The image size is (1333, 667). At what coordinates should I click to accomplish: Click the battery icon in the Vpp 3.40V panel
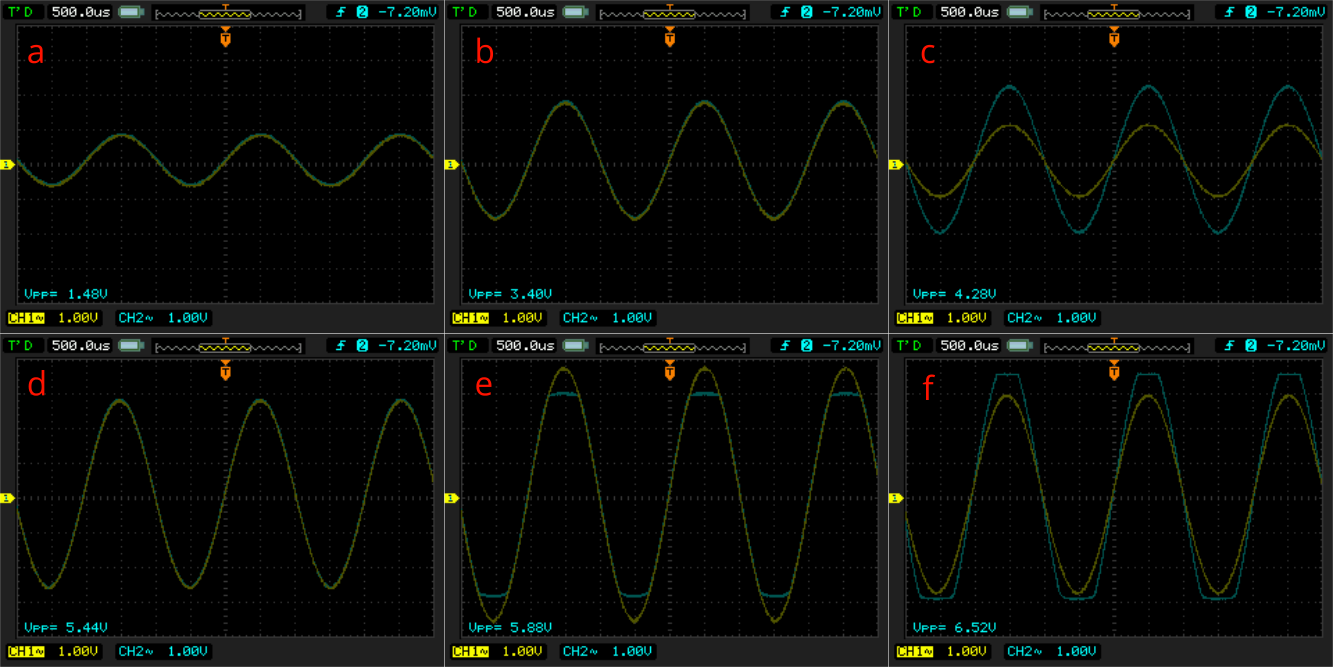click(x=575, y=12)
